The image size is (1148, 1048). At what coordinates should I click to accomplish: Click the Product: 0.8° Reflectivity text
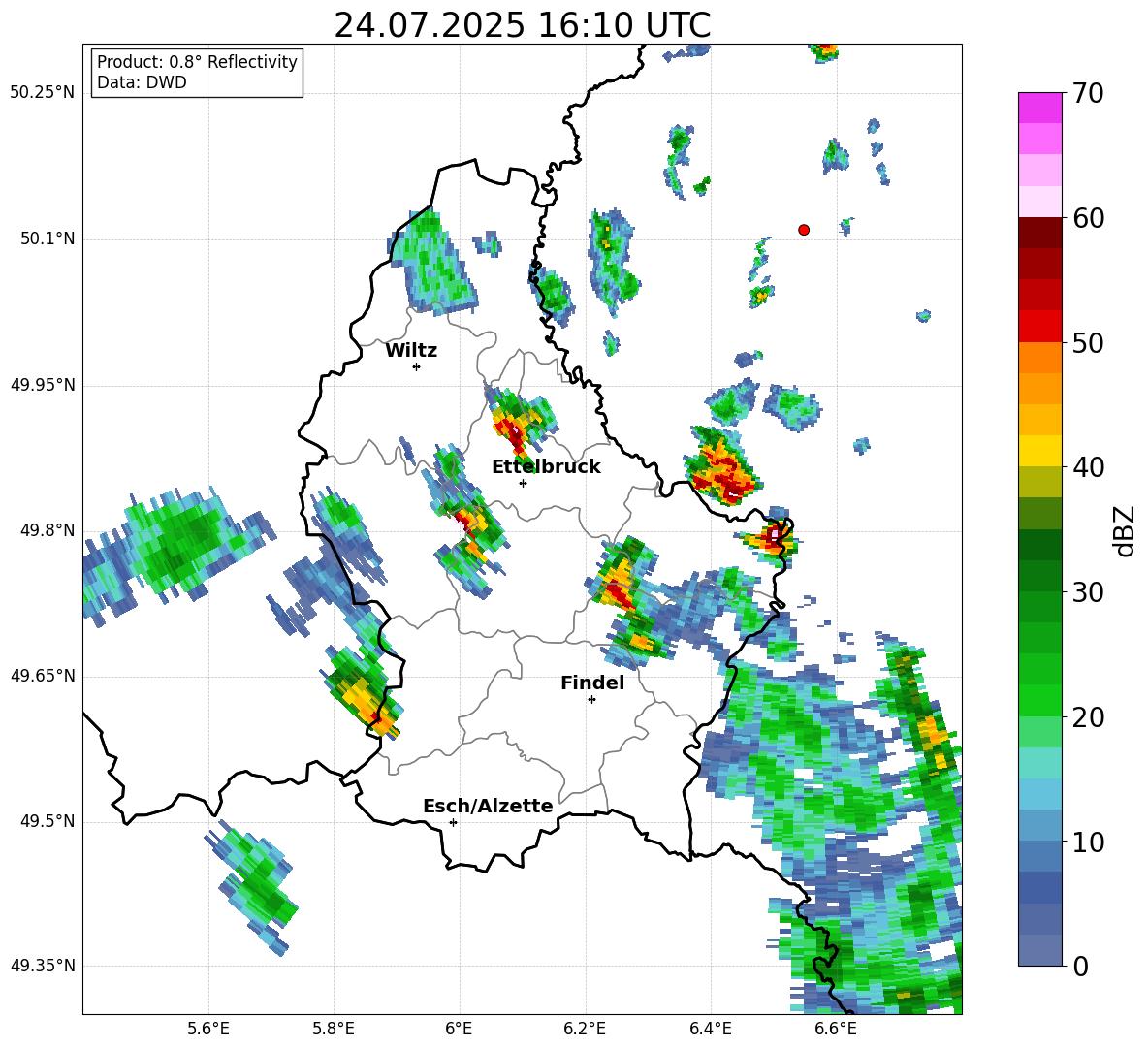coord(197,62)
